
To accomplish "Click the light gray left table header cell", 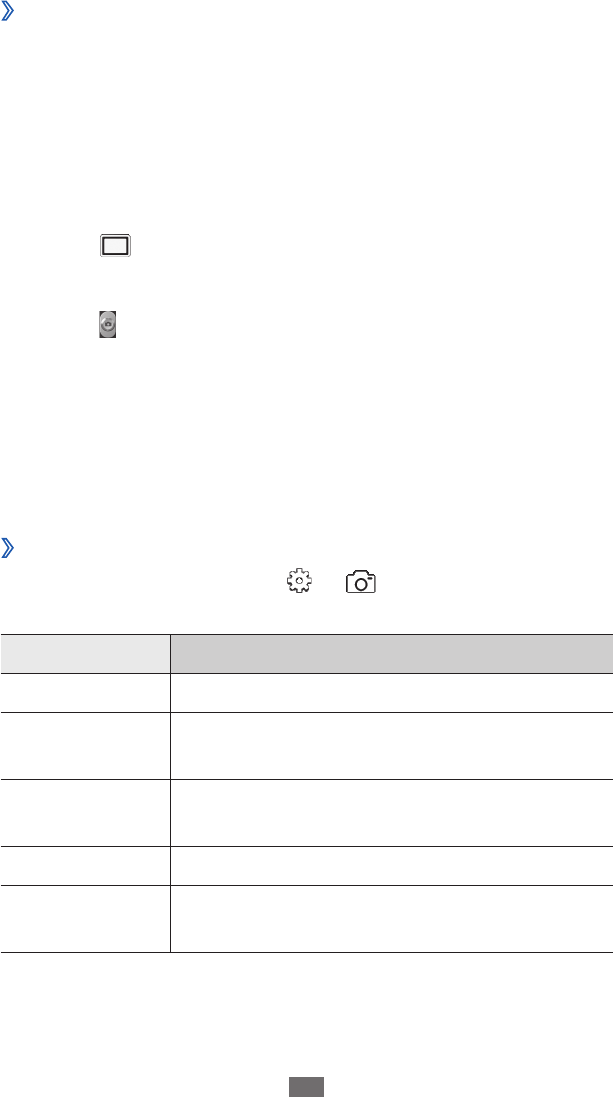I will pos(85,653).
